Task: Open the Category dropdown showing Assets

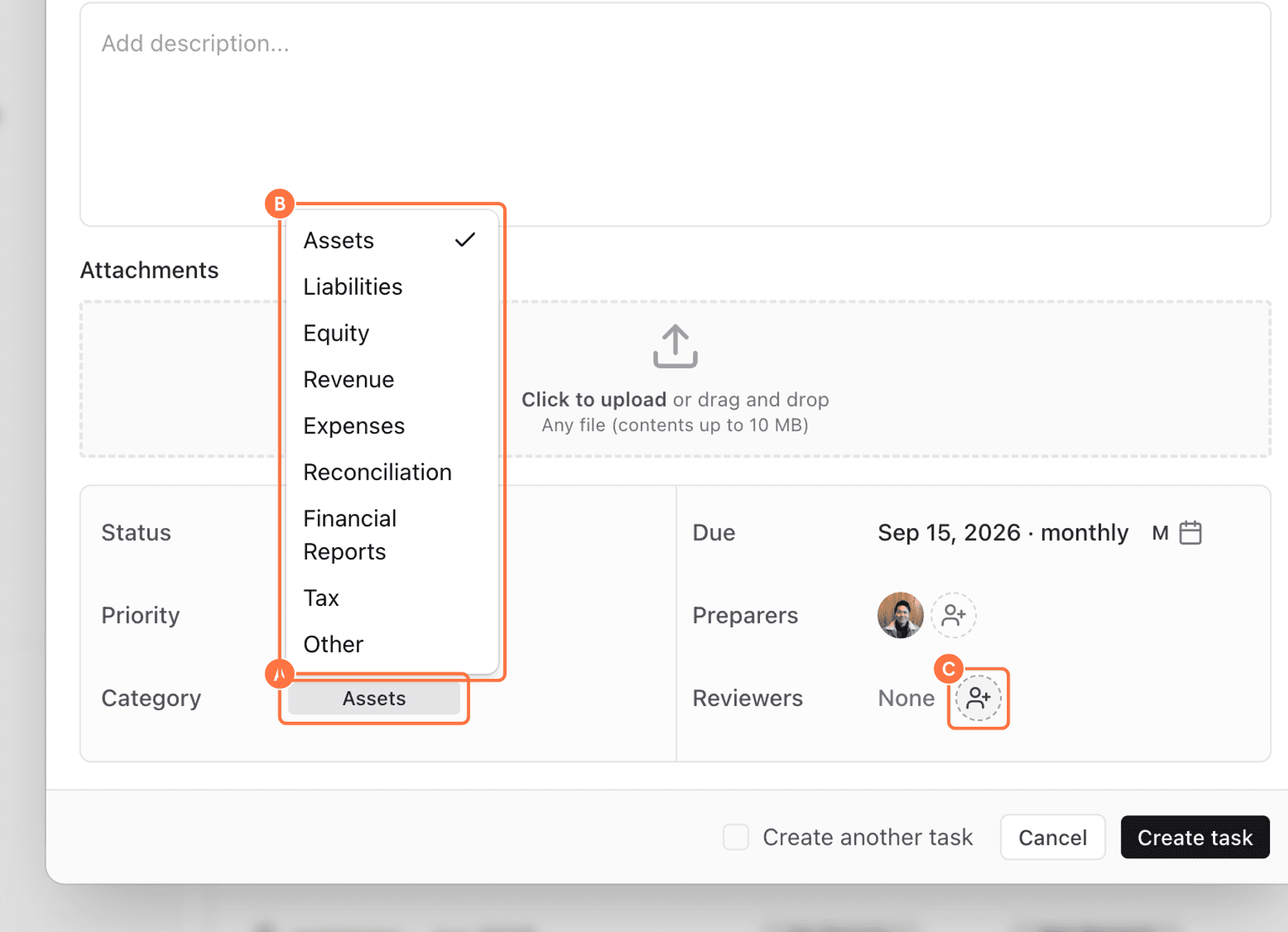Action: coord(374,698)
